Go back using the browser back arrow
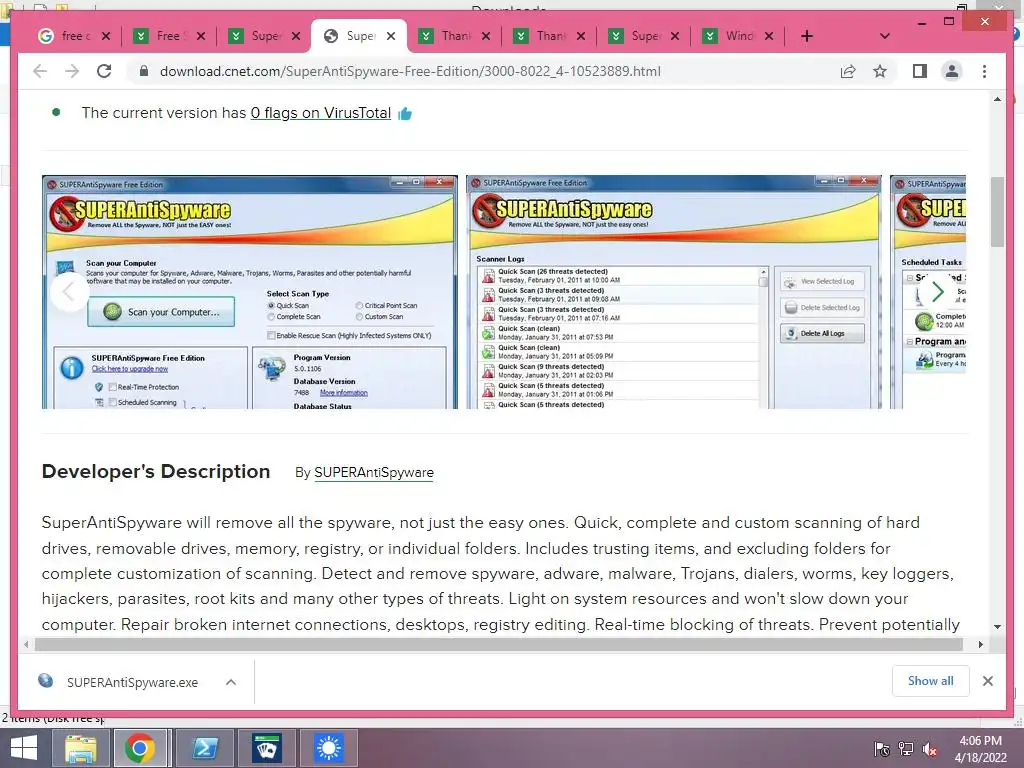This screenshot has width=1024, height=768. (x=40, y=71)
